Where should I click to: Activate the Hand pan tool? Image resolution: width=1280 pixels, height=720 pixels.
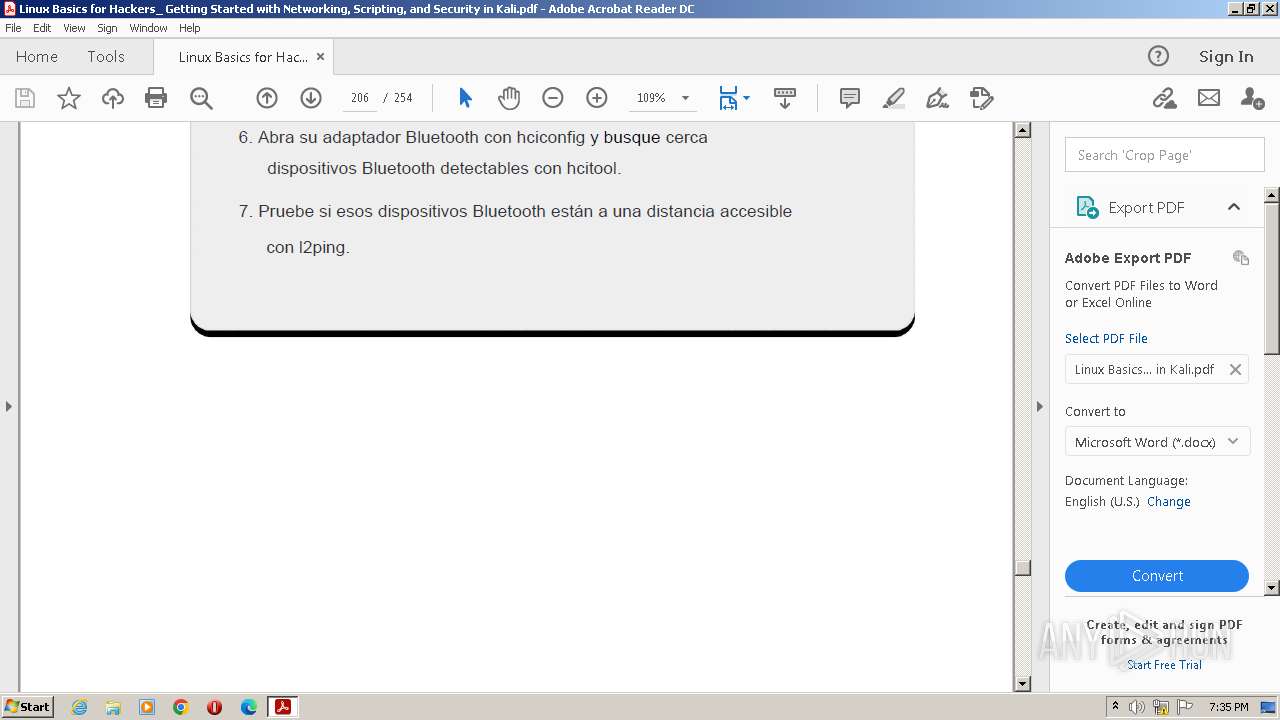[509, 98]
